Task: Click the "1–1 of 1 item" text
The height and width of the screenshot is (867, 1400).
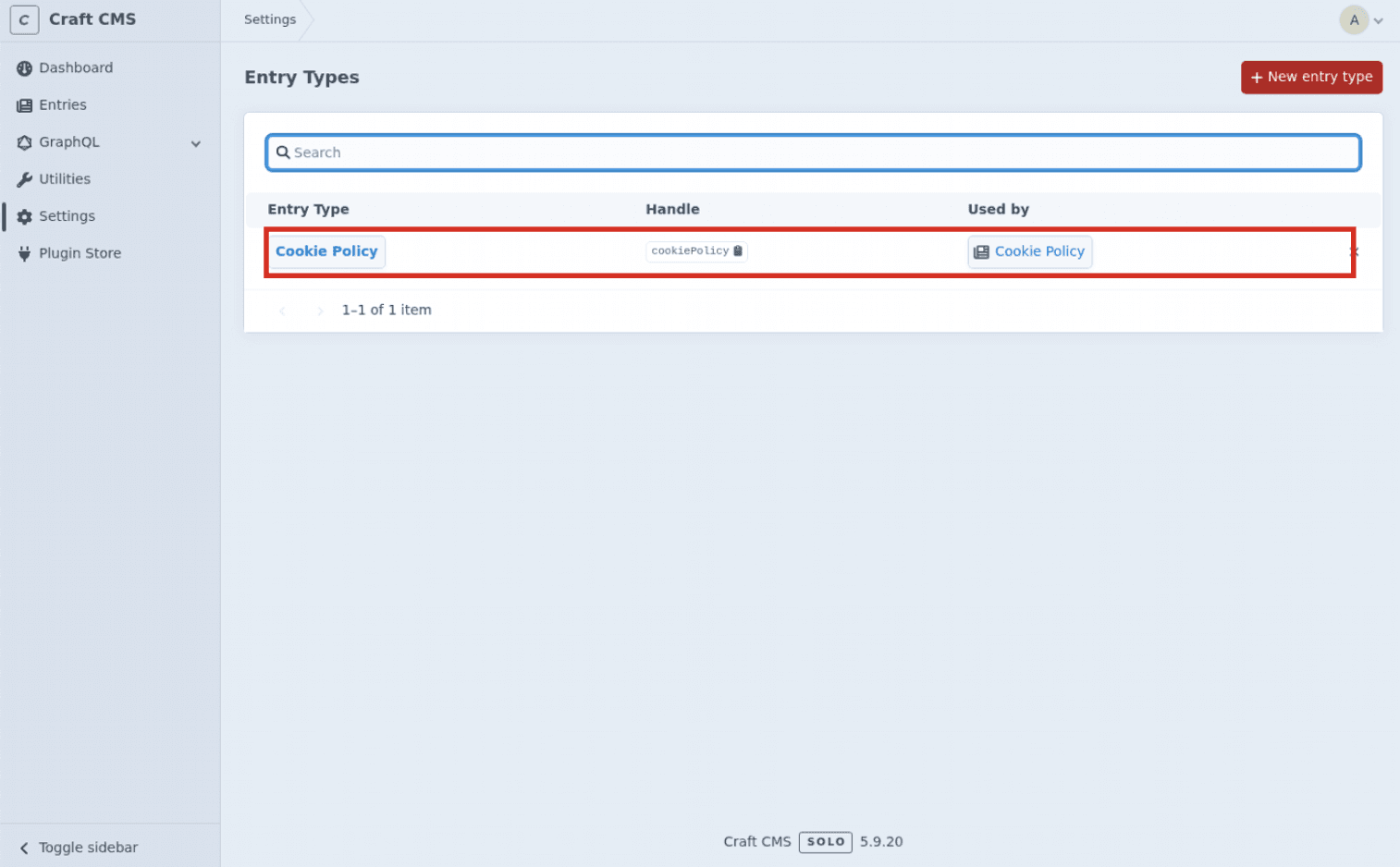Action: tap(387, 310)
